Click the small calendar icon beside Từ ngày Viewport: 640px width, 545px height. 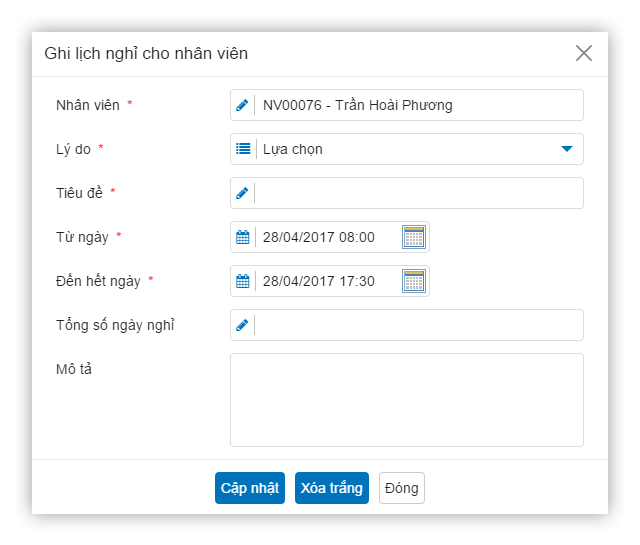pyautogui.click(x=243, y=237)
